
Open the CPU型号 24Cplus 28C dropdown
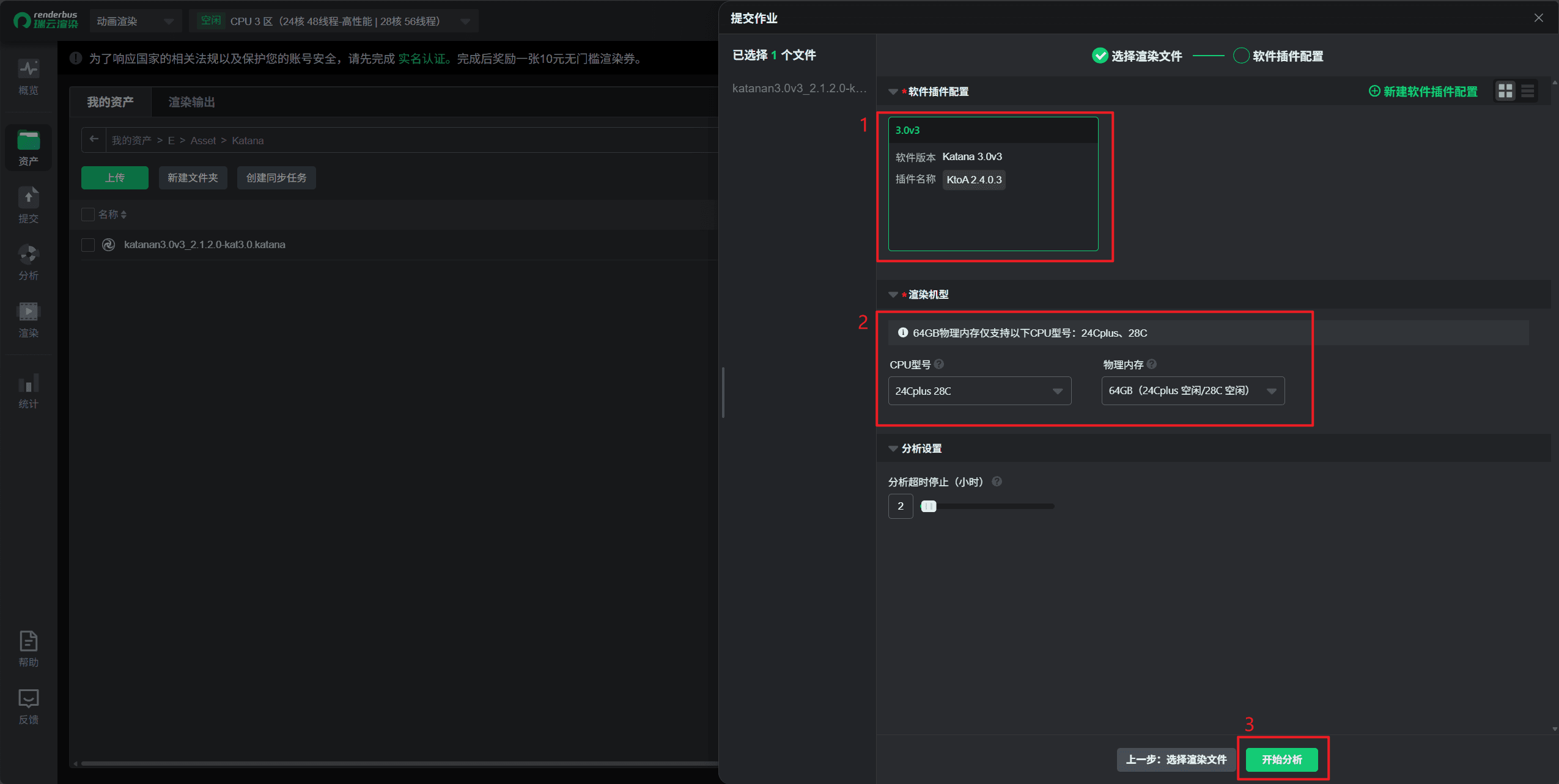(x=979, y=390)
